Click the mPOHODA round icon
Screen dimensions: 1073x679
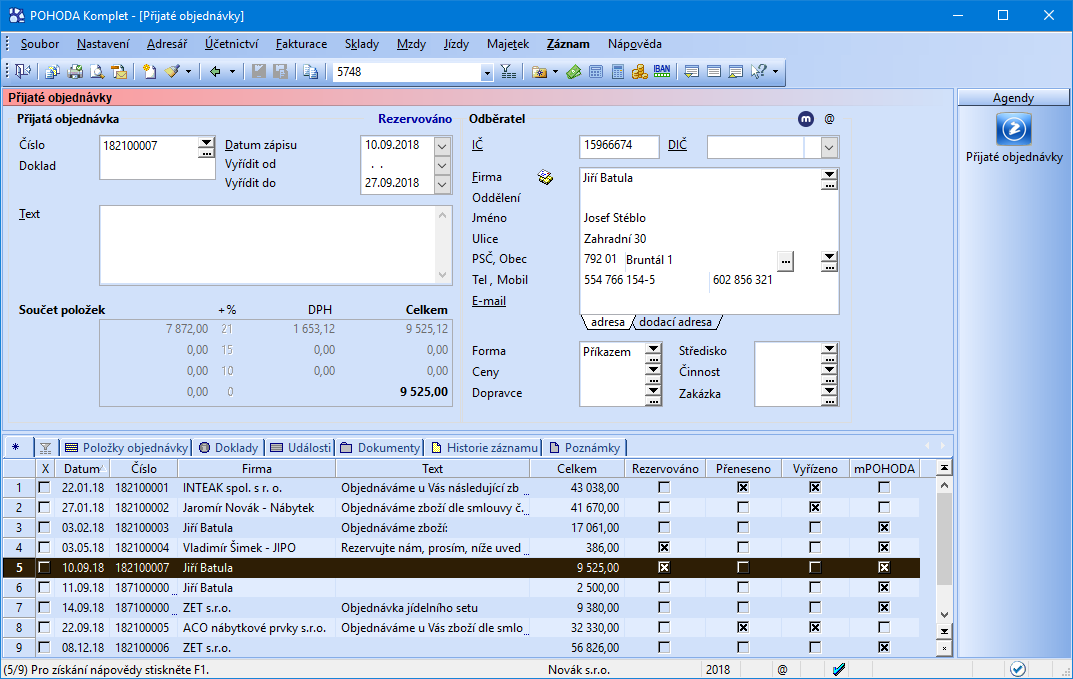[806, 119]
